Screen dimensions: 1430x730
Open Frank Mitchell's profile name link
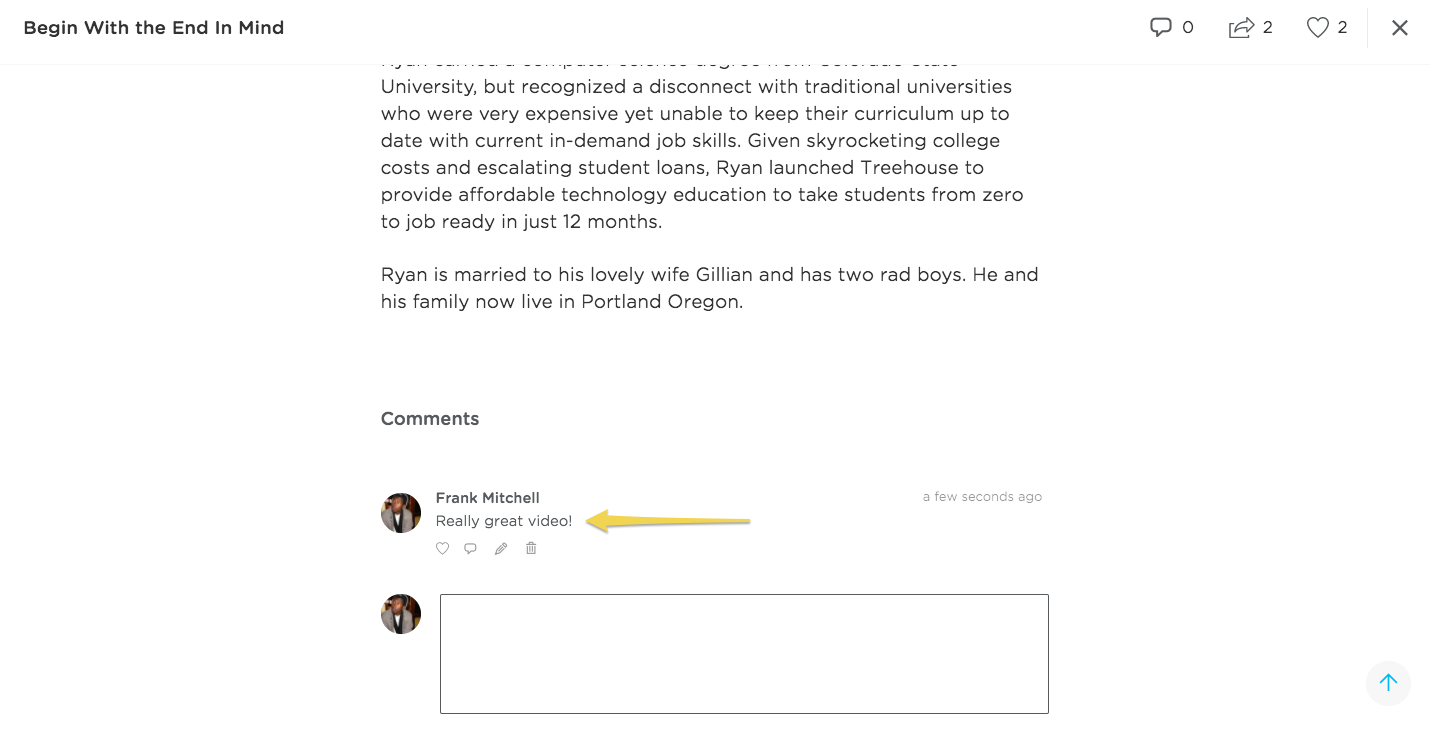click(487, 498)
